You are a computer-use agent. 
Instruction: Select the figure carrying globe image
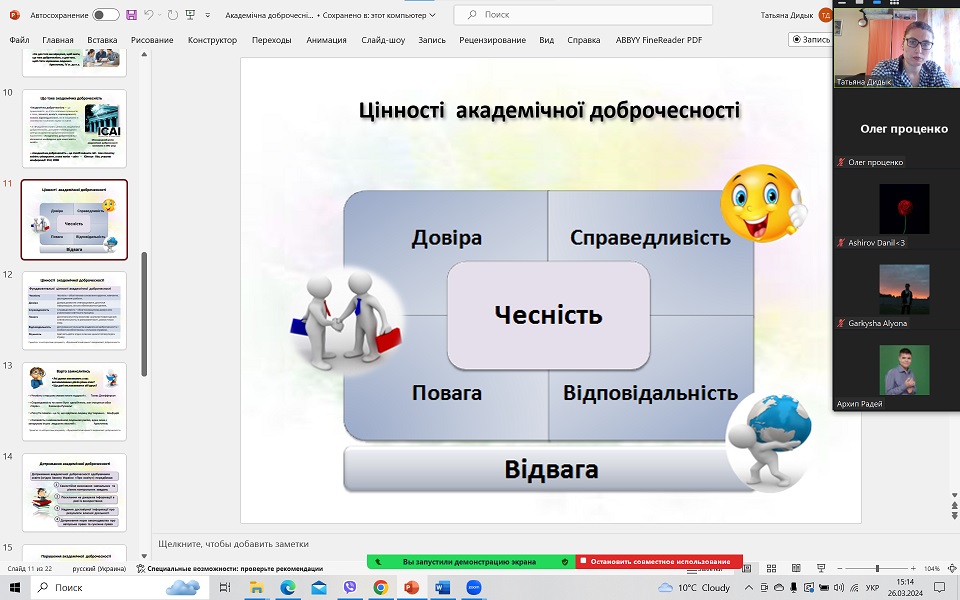pyautogui.click(x=770, y=441)
